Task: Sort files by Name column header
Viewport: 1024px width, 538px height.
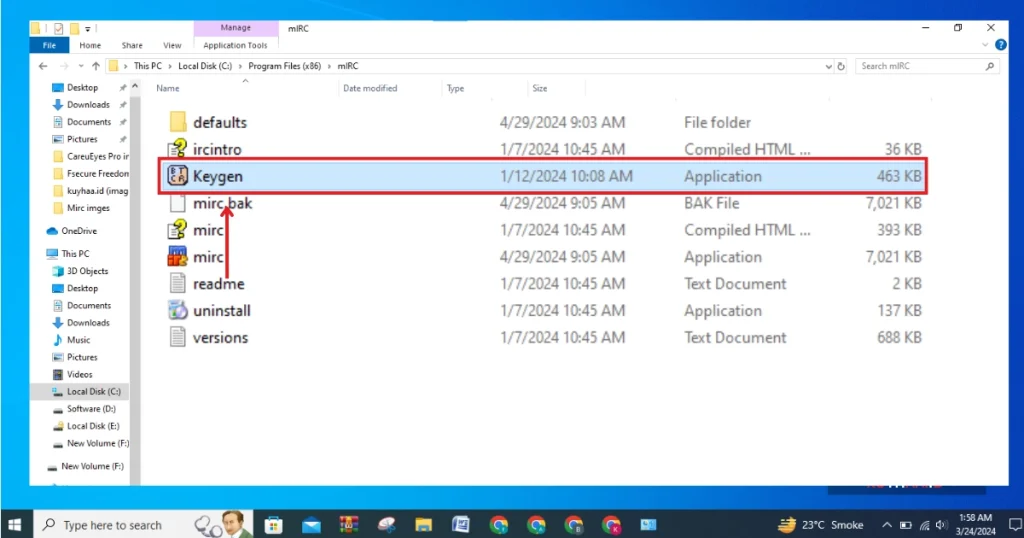Action: [168, 88]
